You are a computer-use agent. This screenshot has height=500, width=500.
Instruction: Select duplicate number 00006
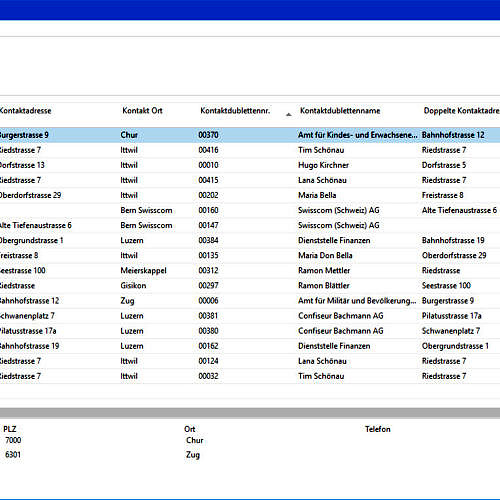pos(208,301)
